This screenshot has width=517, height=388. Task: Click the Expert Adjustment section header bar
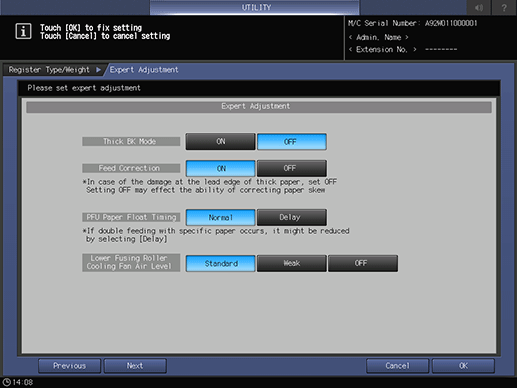click(x=259, y=107)
